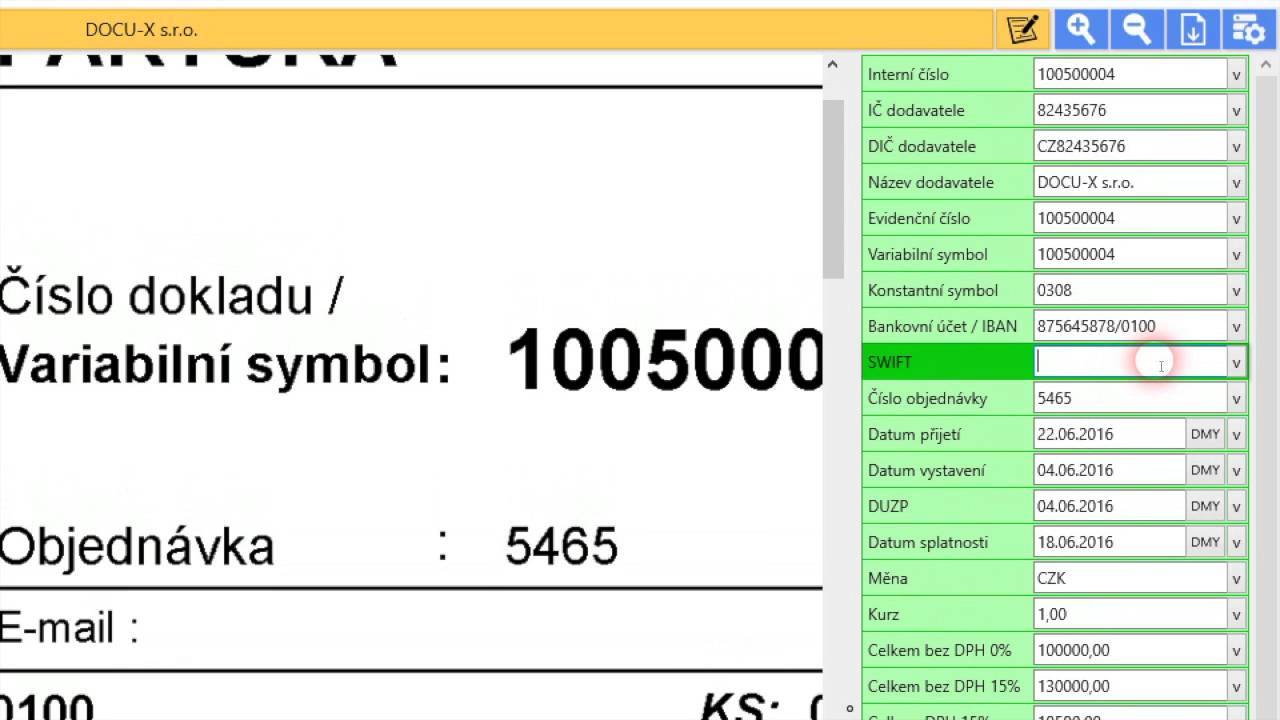Click the Evidenční číslo input field

tap(1130, 218)
